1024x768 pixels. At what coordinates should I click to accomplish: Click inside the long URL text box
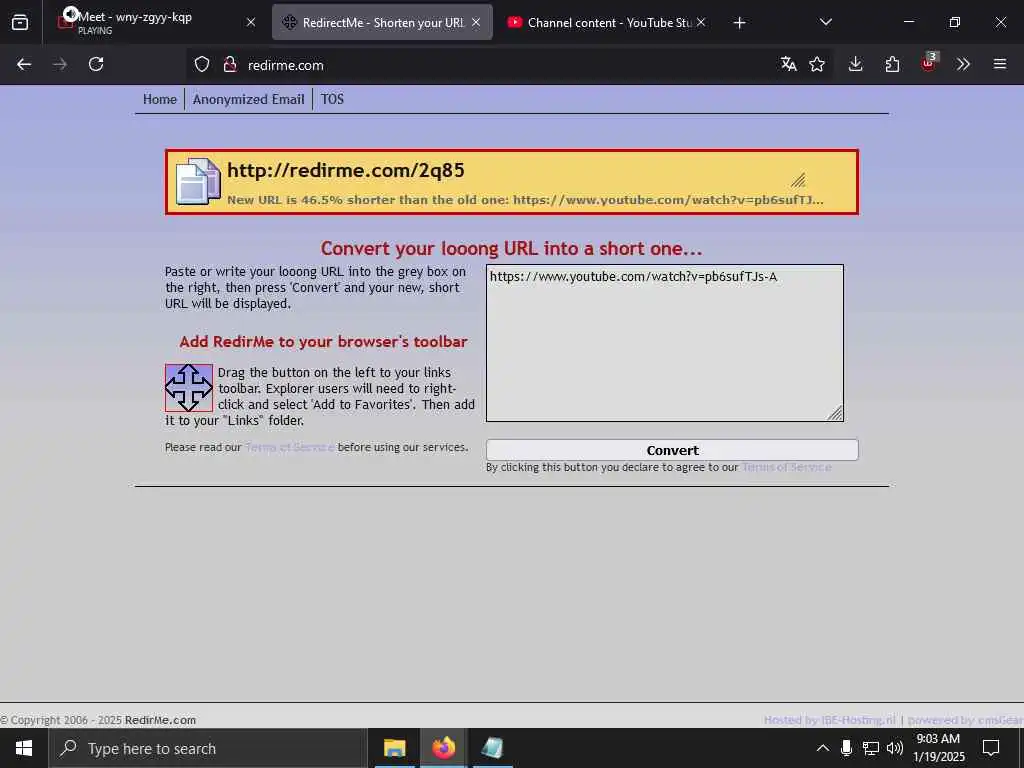pos(665,343)
